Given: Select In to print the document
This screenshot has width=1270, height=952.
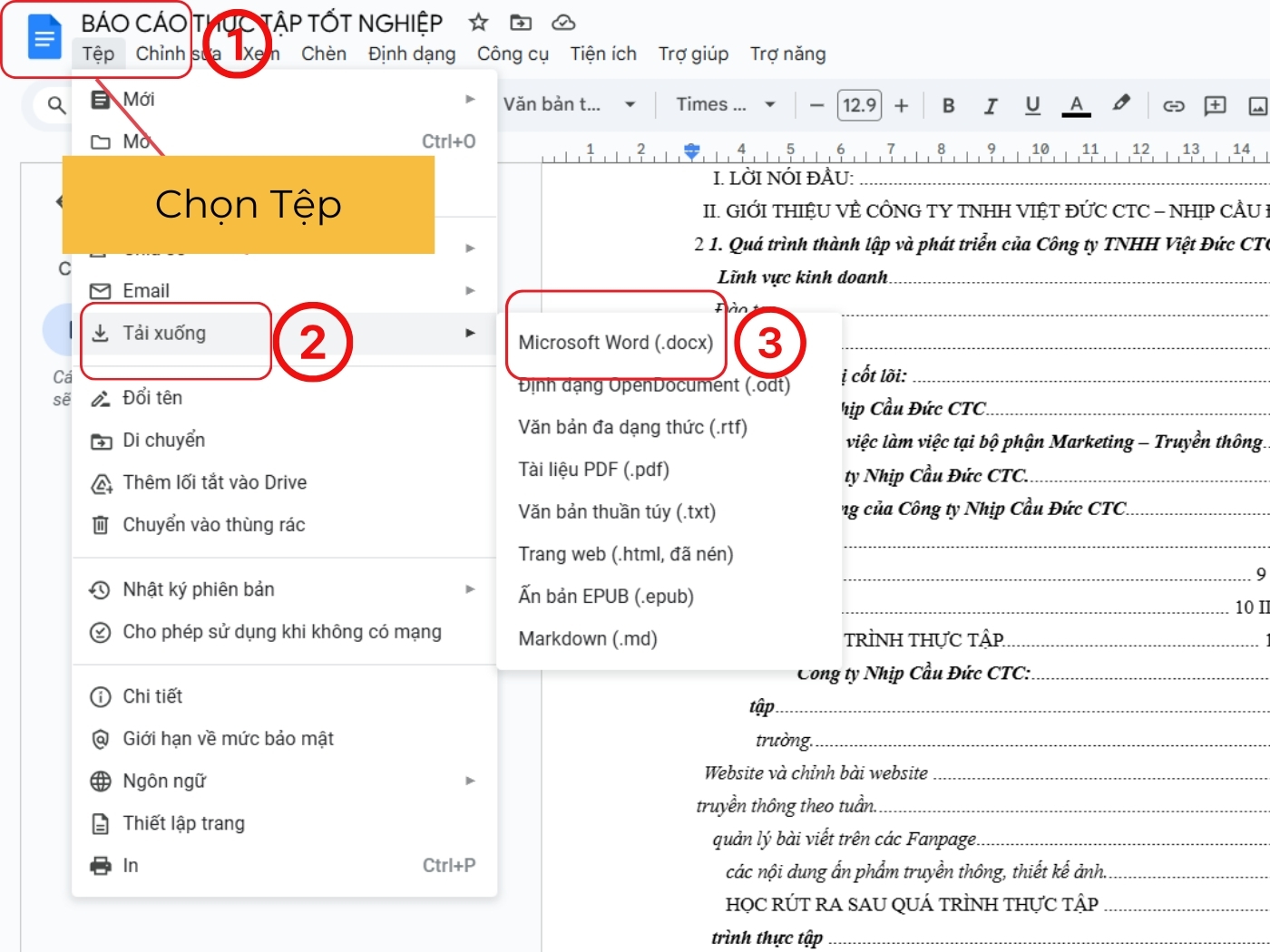Looking at the screenshot, I should (x=284, y=866).
